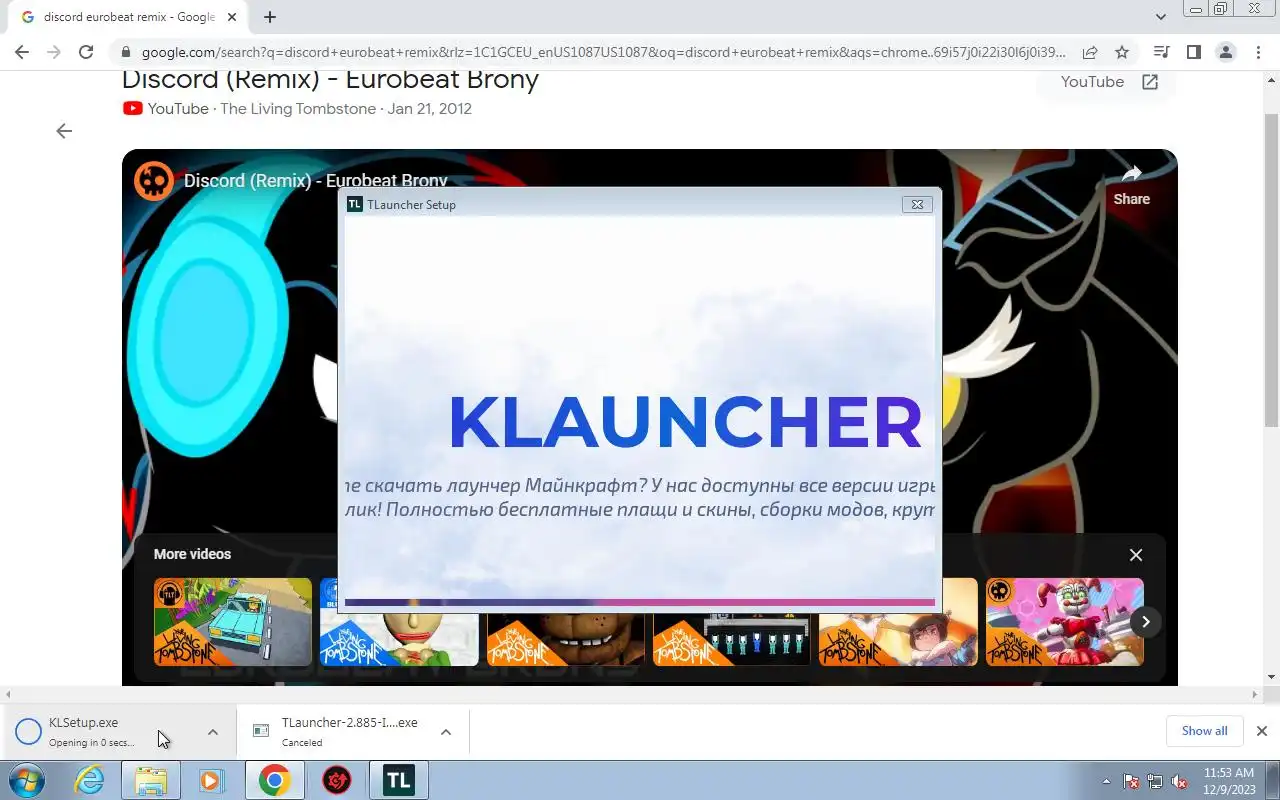The width and height of the screenshot is (1280, 800).
Task: Click the canceled TLauncher-2.885 download item
Action: click(x=340, y=732)
